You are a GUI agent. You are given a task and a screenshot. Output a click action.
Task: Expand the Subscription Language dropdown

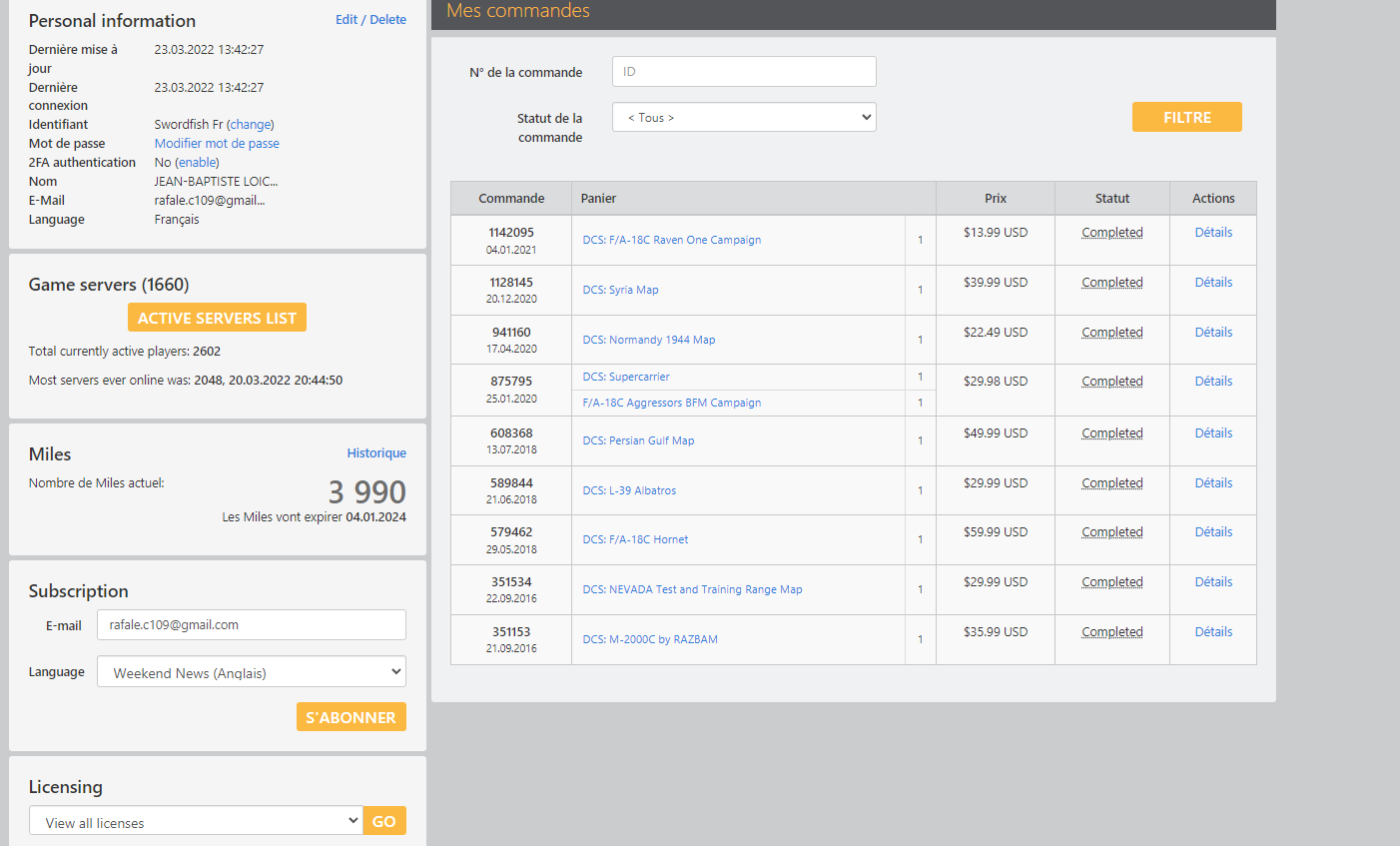(x=252, y=672)
